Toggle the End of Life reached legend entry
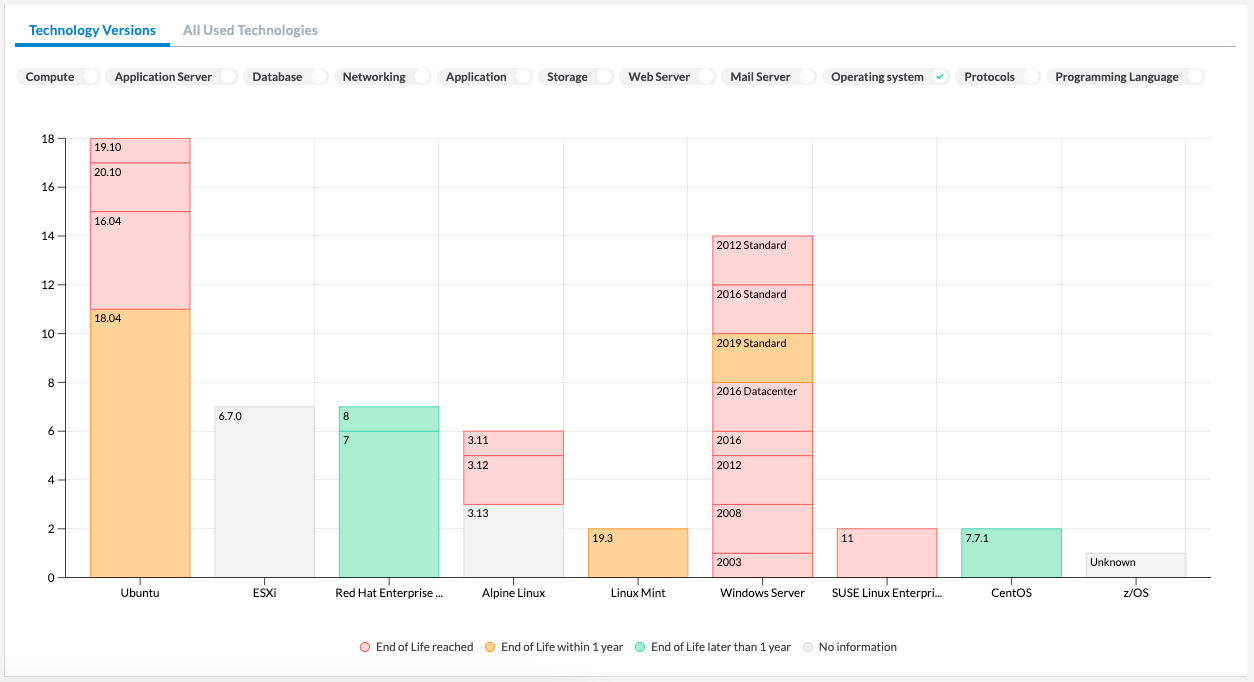Image resolution: width=1254 pixels, height=682 pixels. tap(417, 647)
